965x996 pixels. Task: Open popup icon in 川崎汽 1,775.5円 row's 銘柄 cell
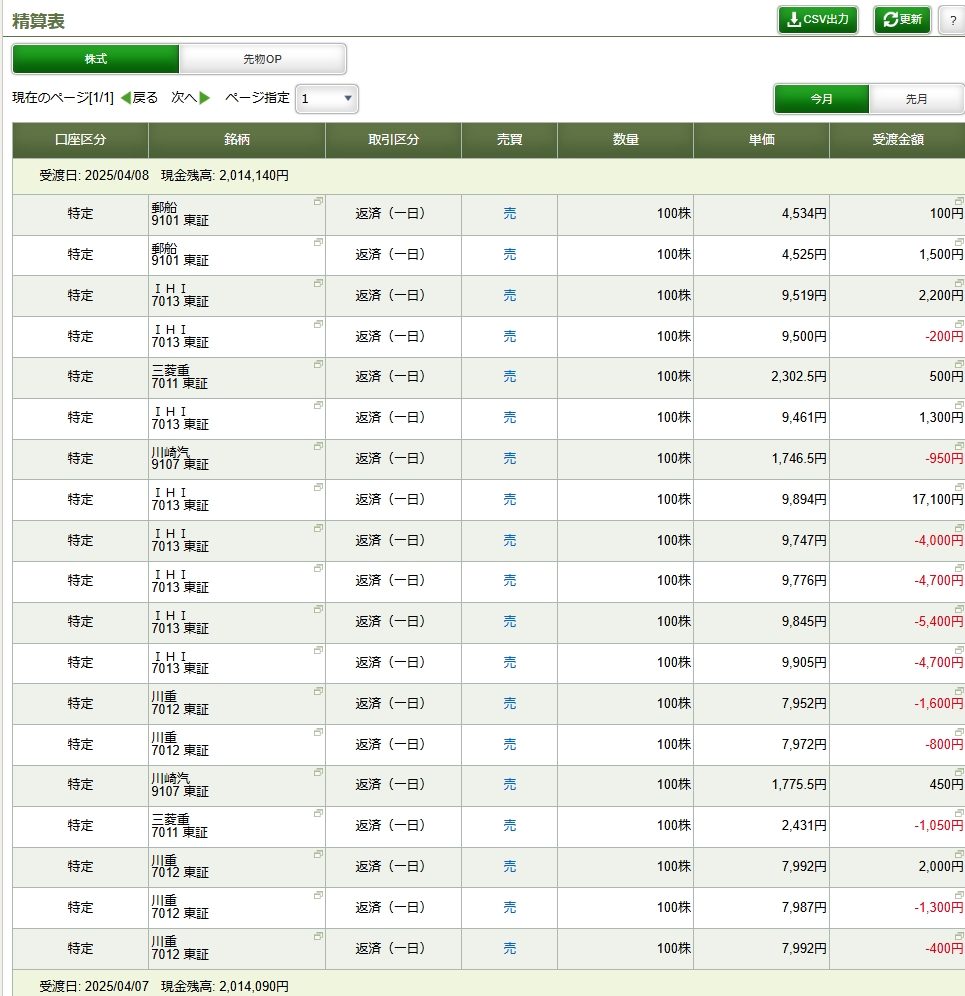(x=318, y=772)
